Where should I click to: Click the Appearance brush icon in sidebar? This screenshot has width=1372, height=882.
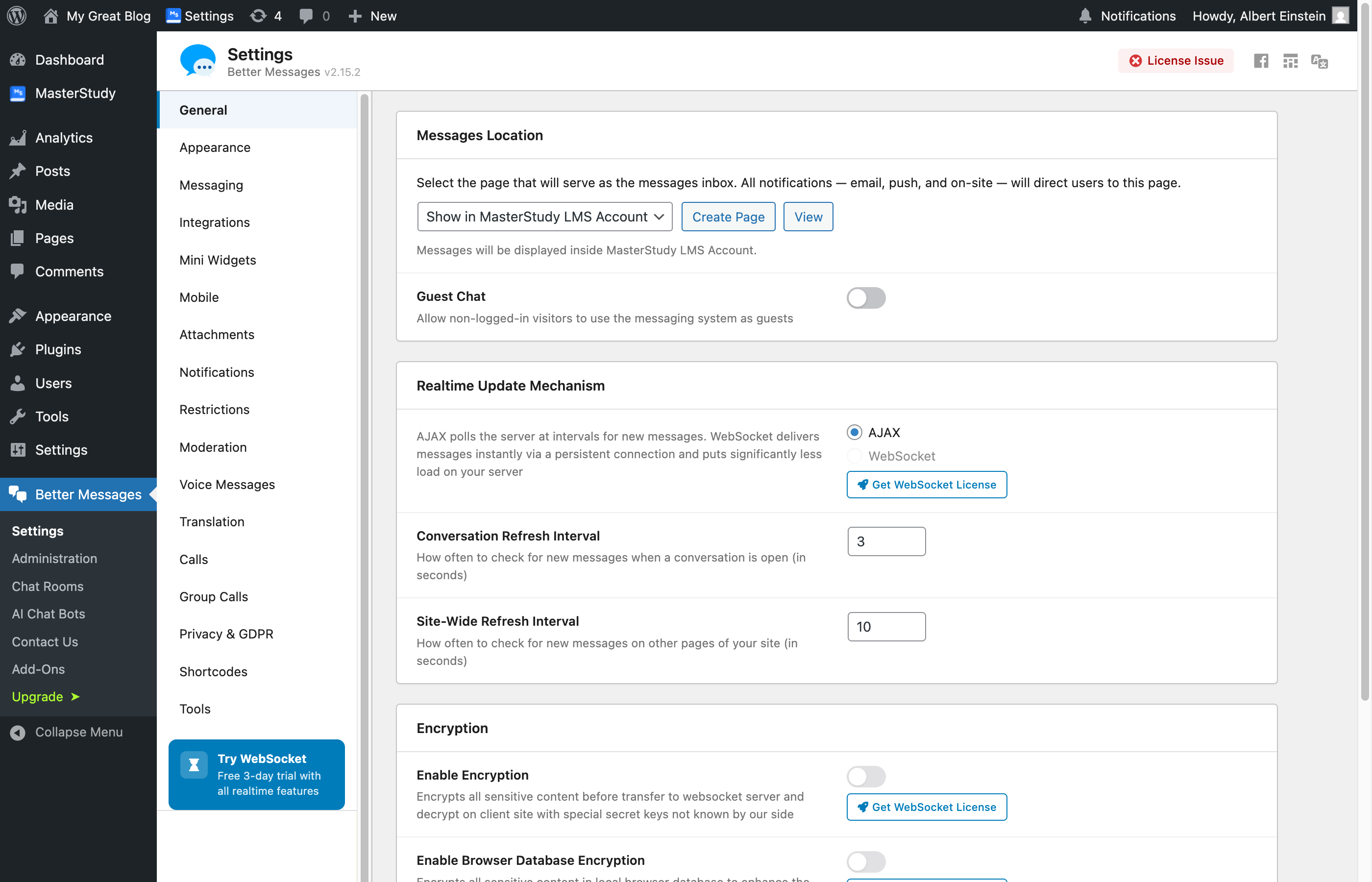click(18, 316)
